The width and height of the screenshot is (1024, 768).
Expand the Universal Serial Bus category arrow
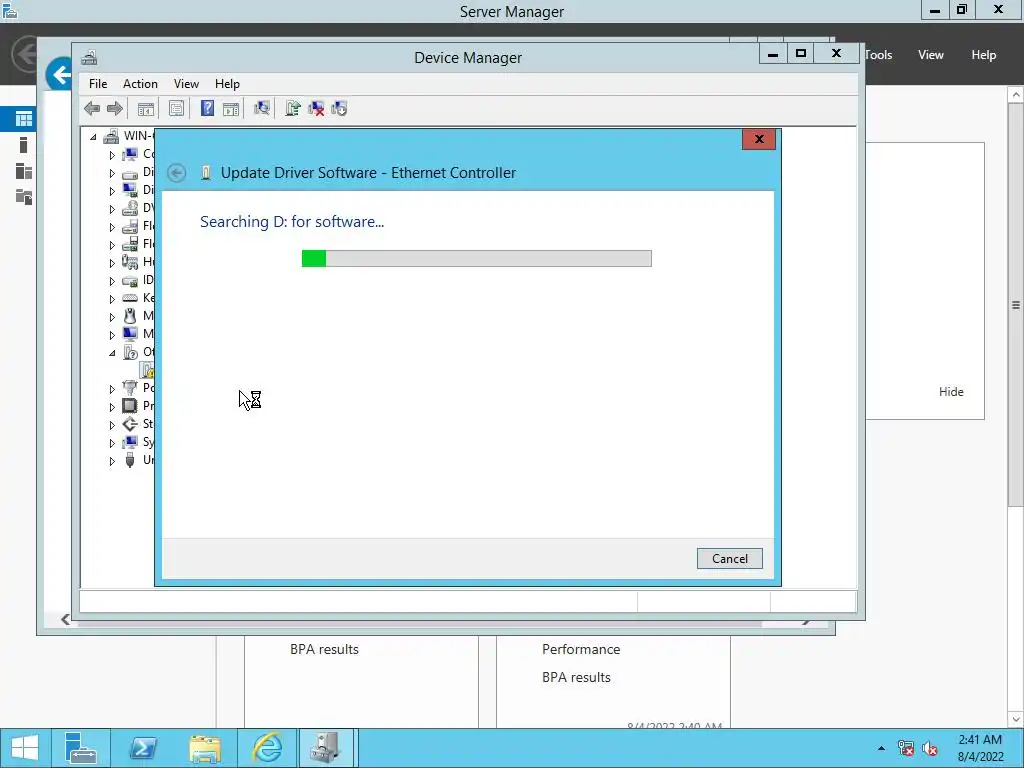(x=112, y=460)
